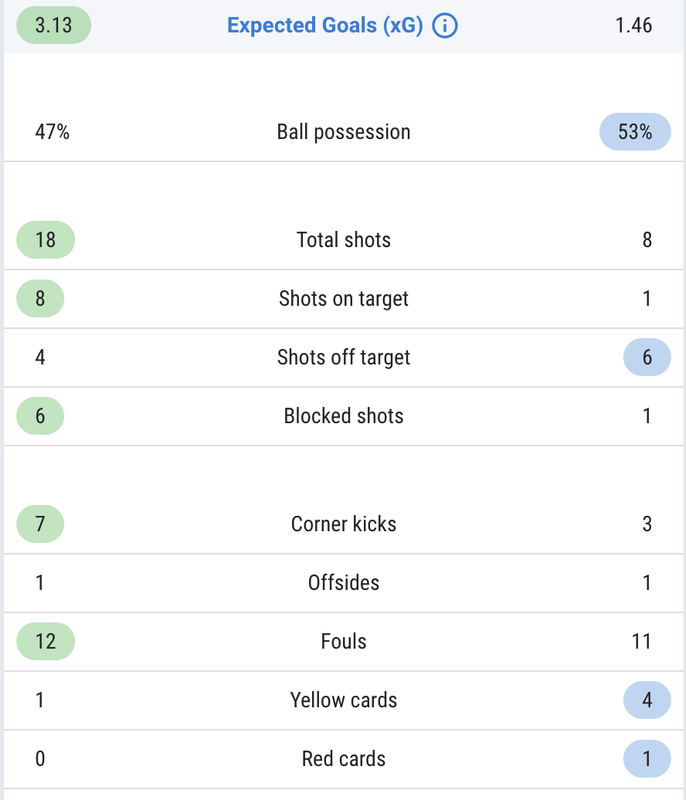The image size is (686, 800).
Task: Select the Total shots label
Action: pos(343,240)
